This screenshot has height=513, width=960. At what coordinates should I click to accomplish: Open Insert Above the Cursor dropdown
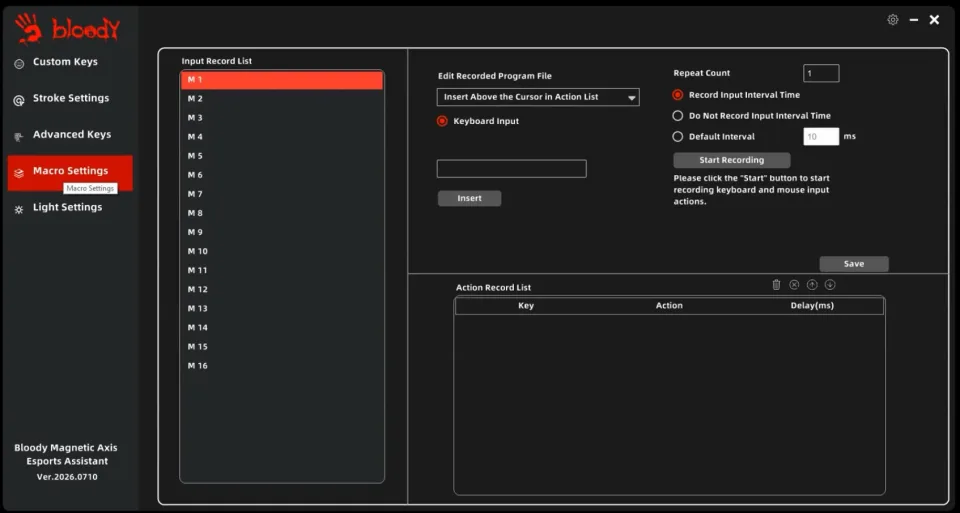click(x=538, y=97)
